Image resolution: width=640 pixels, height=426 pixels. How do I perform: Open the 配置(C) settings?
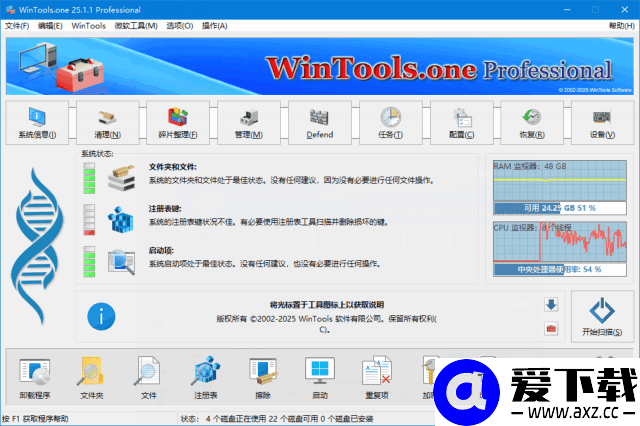pos(462,123)
